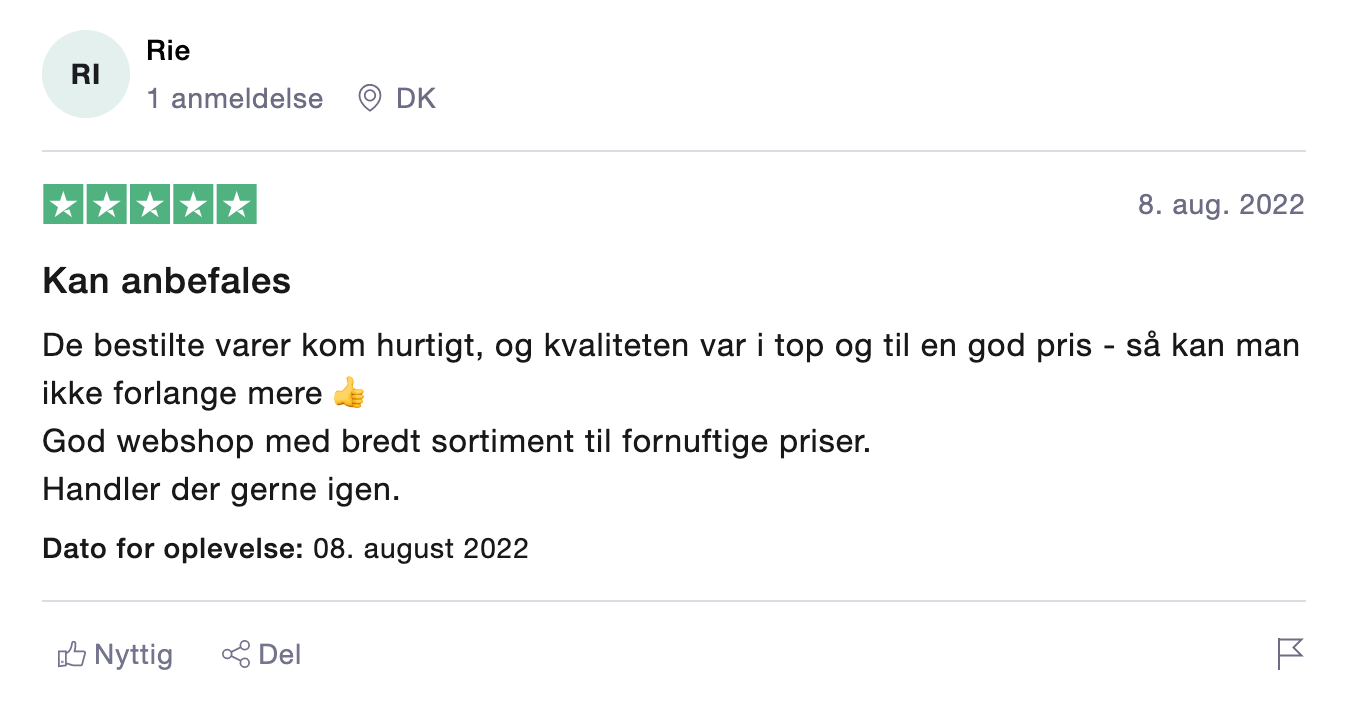Image resolution: width=1350 pixels, height=718 pixels.
Task: Click the thumbs-up icon beside Nyttig
Action: pyautogui.click(x=71, y=656)
